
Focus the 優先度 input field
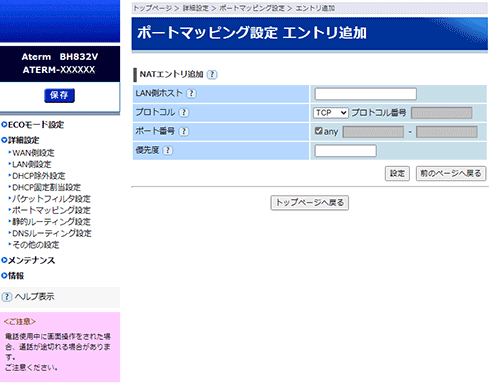(346, 151)
